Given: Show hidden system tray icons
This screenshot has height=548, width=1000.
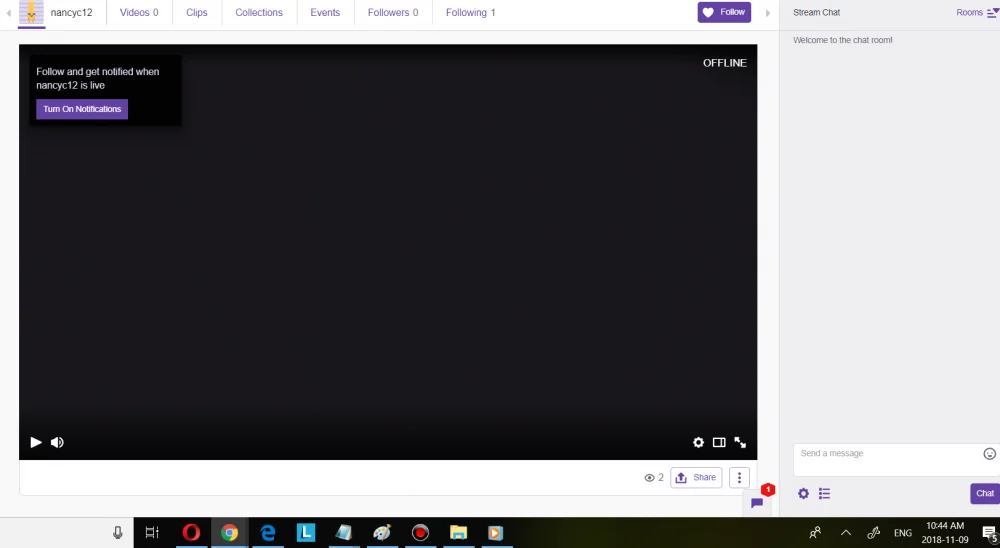Looking at the screenshot, I should coord(846,533).
